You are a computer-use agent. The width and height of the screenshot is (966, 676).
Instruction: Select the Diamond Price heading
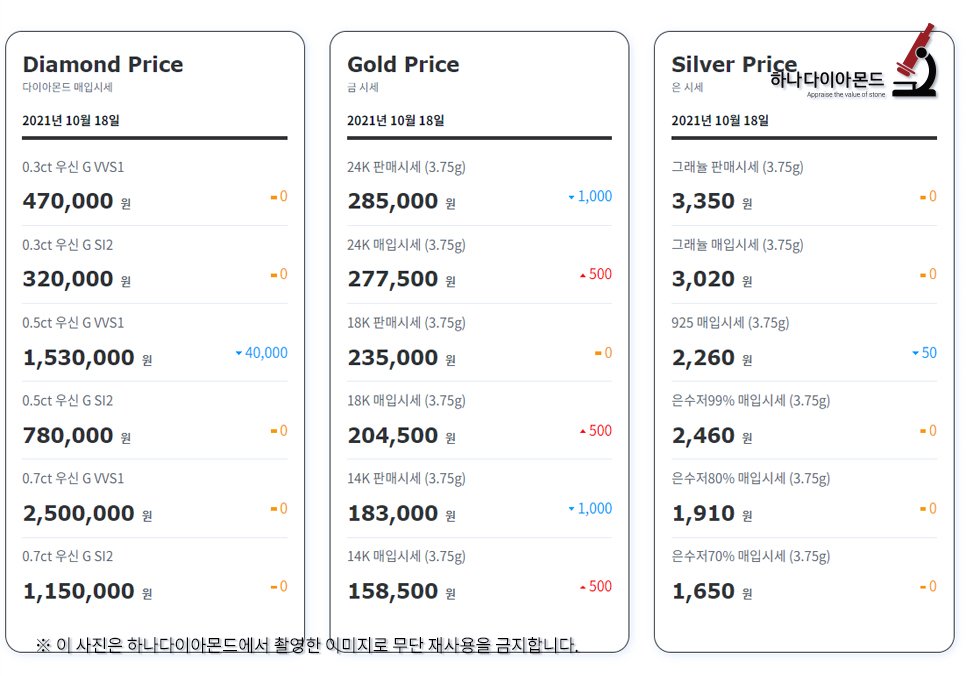click(103, 65)
